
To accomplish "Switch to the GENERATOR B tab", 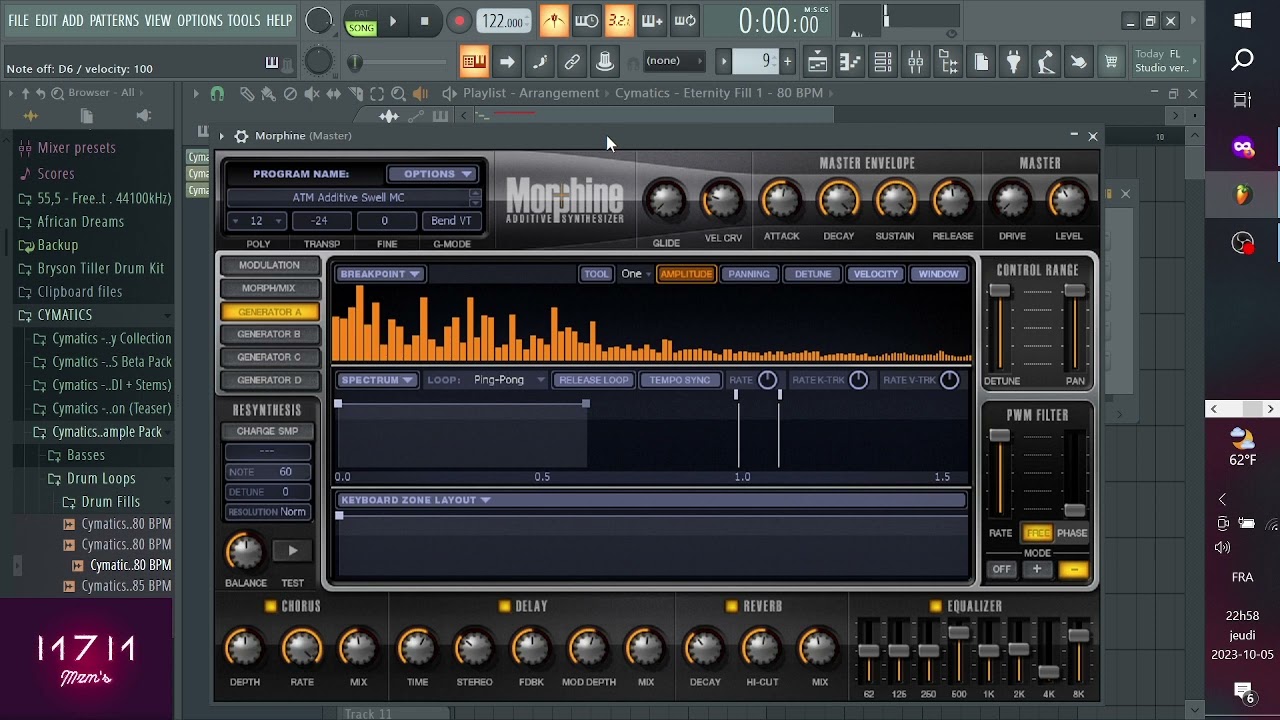I will pos(269,334).
